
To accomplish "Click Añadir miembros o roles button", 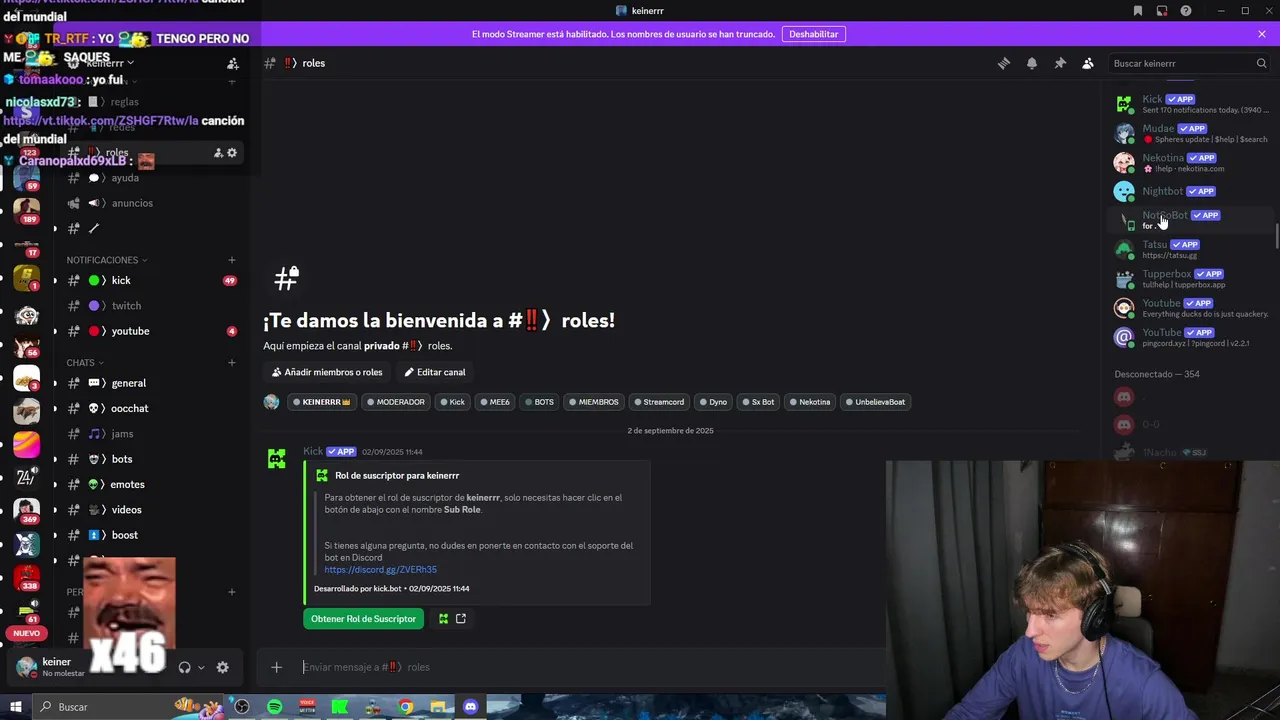I will click(327, 372).
